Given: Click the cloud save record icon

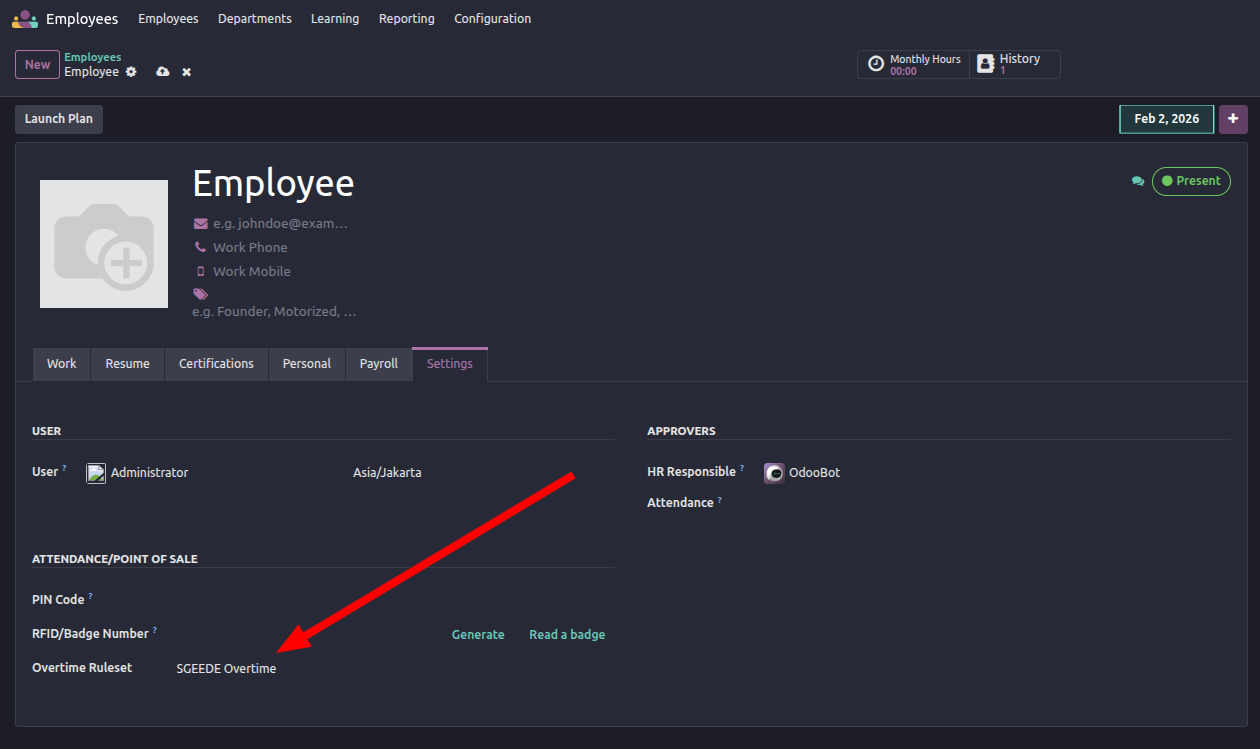Looking at the screenshot, I should [x=163, y=72].
